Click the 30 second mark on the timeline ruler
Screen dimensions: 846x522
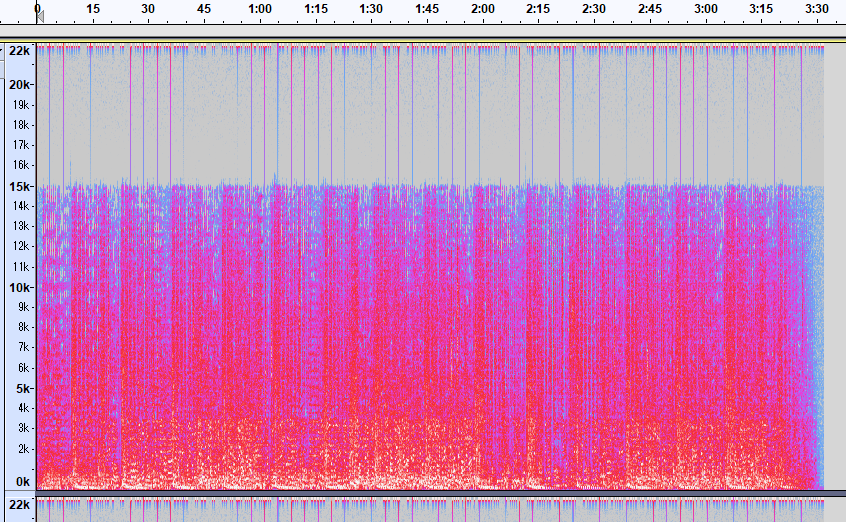pyautogui.click(x=148, y=9)
